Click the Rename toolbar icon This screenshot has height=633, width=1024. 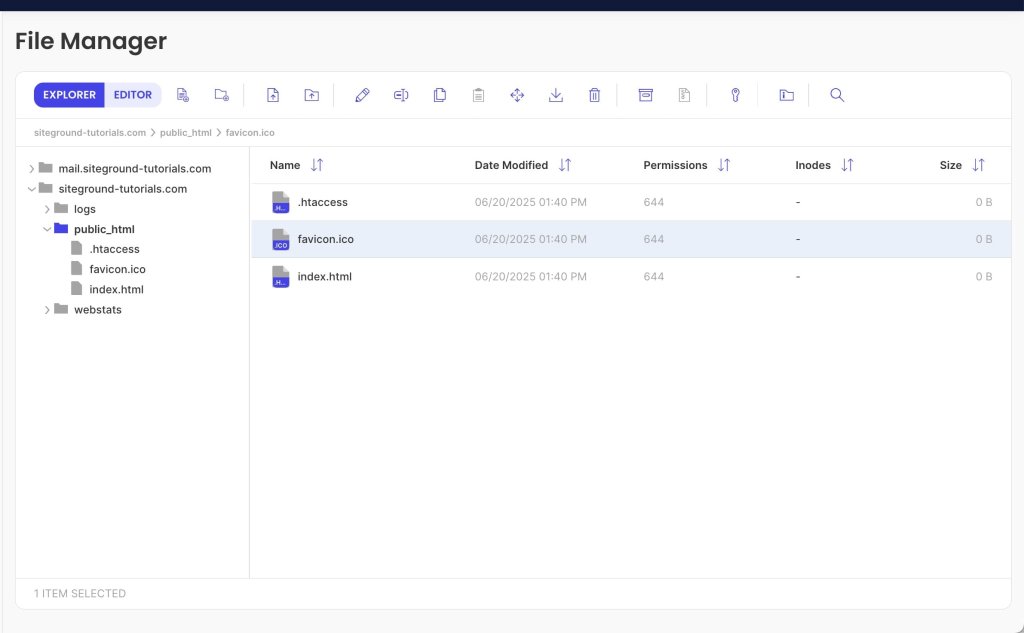401,95
